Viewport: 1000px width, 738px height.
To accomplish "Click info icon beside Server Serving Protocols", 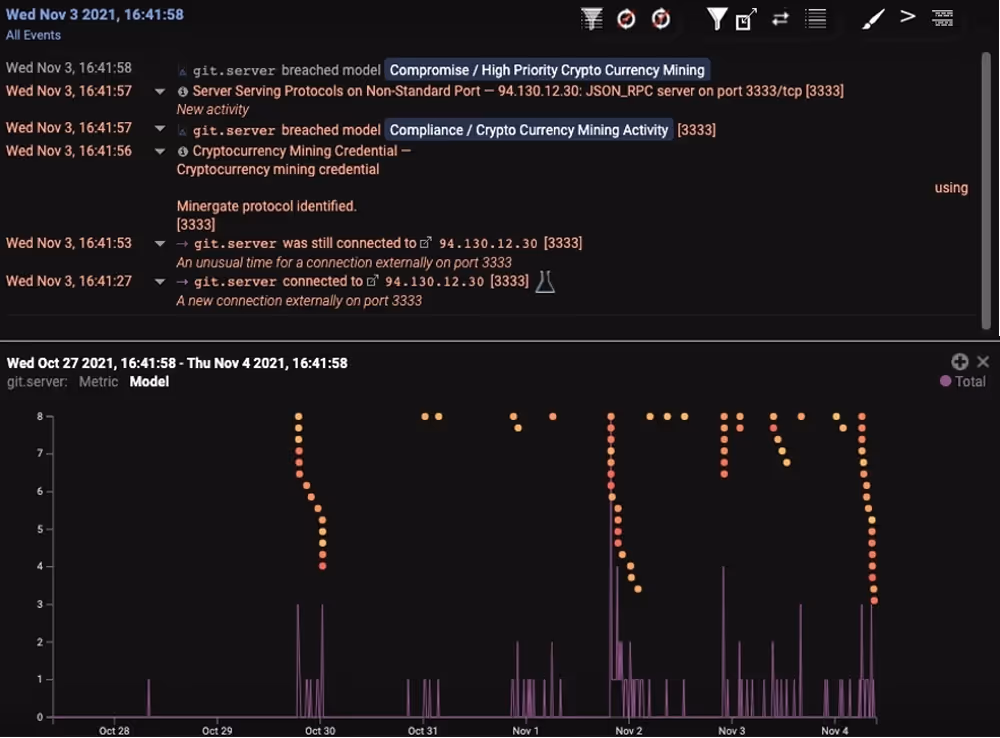I will click(x=182, y=91).
